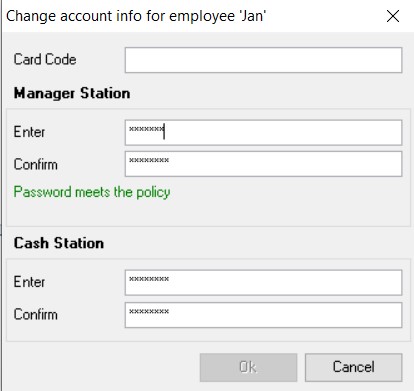Click the dialog title mentioning employee 'Jan'
Viewport: 414px width, 391px height.
[136, 16]
